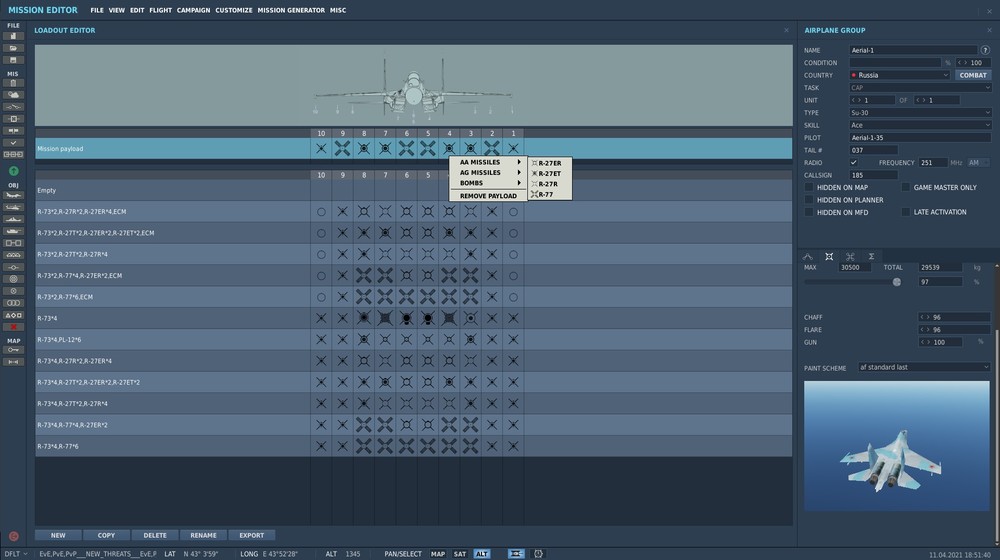
Task: Open the briefing clipboard icon under MIS
Action: tap(13, 83)
